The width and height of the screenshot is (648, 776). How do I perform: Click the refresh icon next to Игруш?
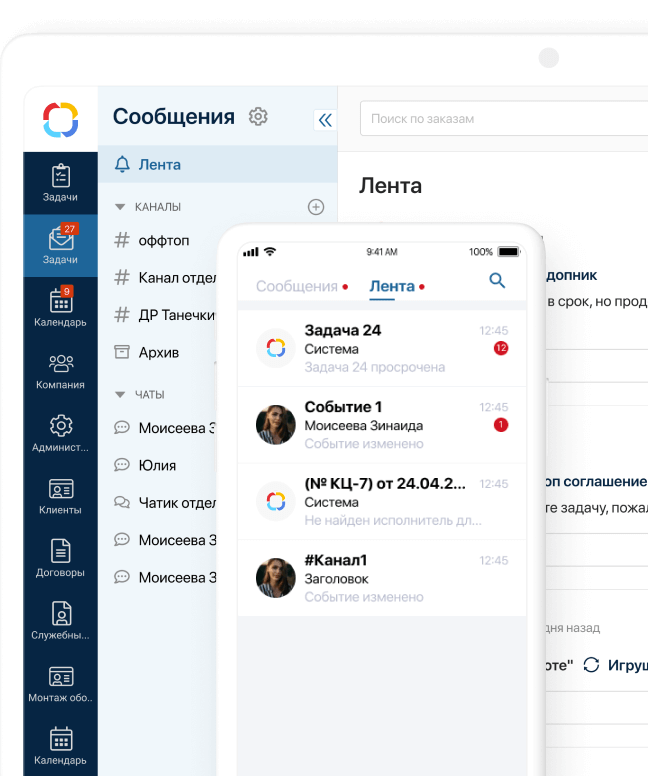591,665
